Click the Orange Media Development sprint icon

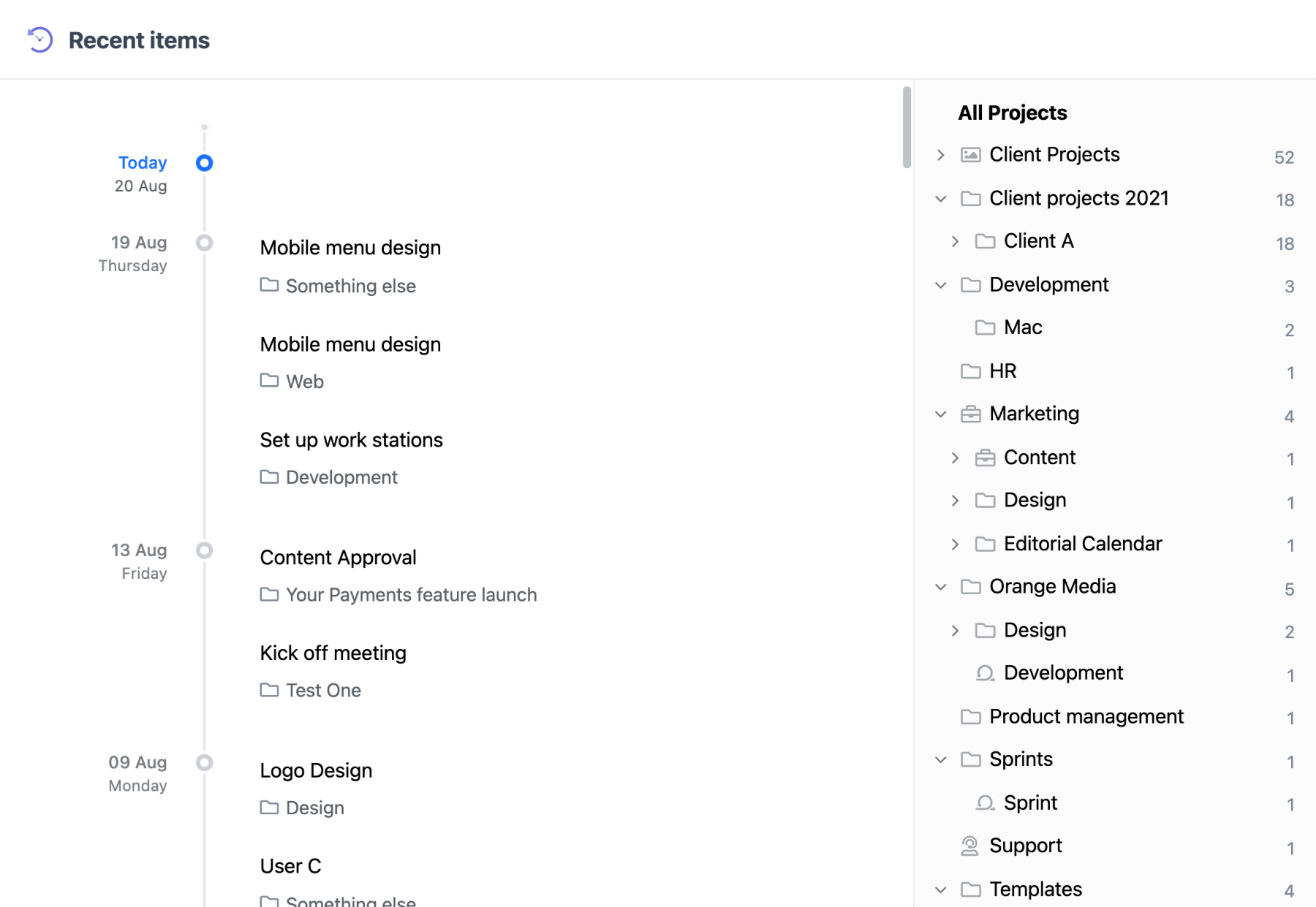pyautogui.click(x=985, y=673)
